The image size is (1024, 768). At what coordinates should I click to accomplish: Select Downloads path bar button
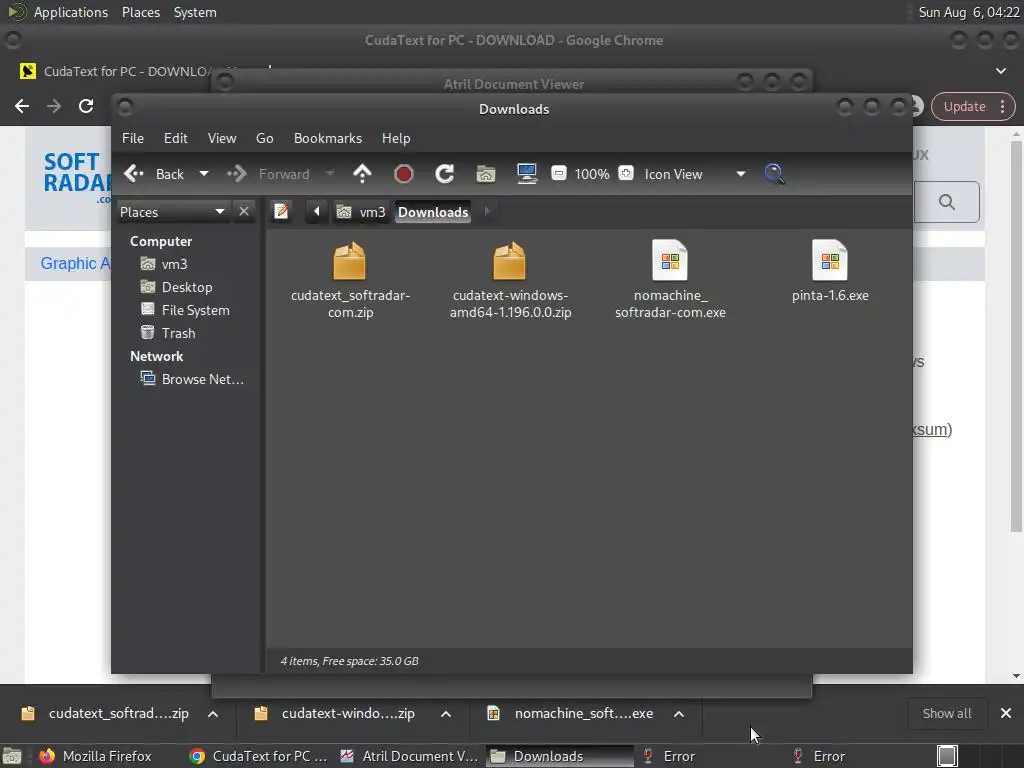tap(433, 212)
